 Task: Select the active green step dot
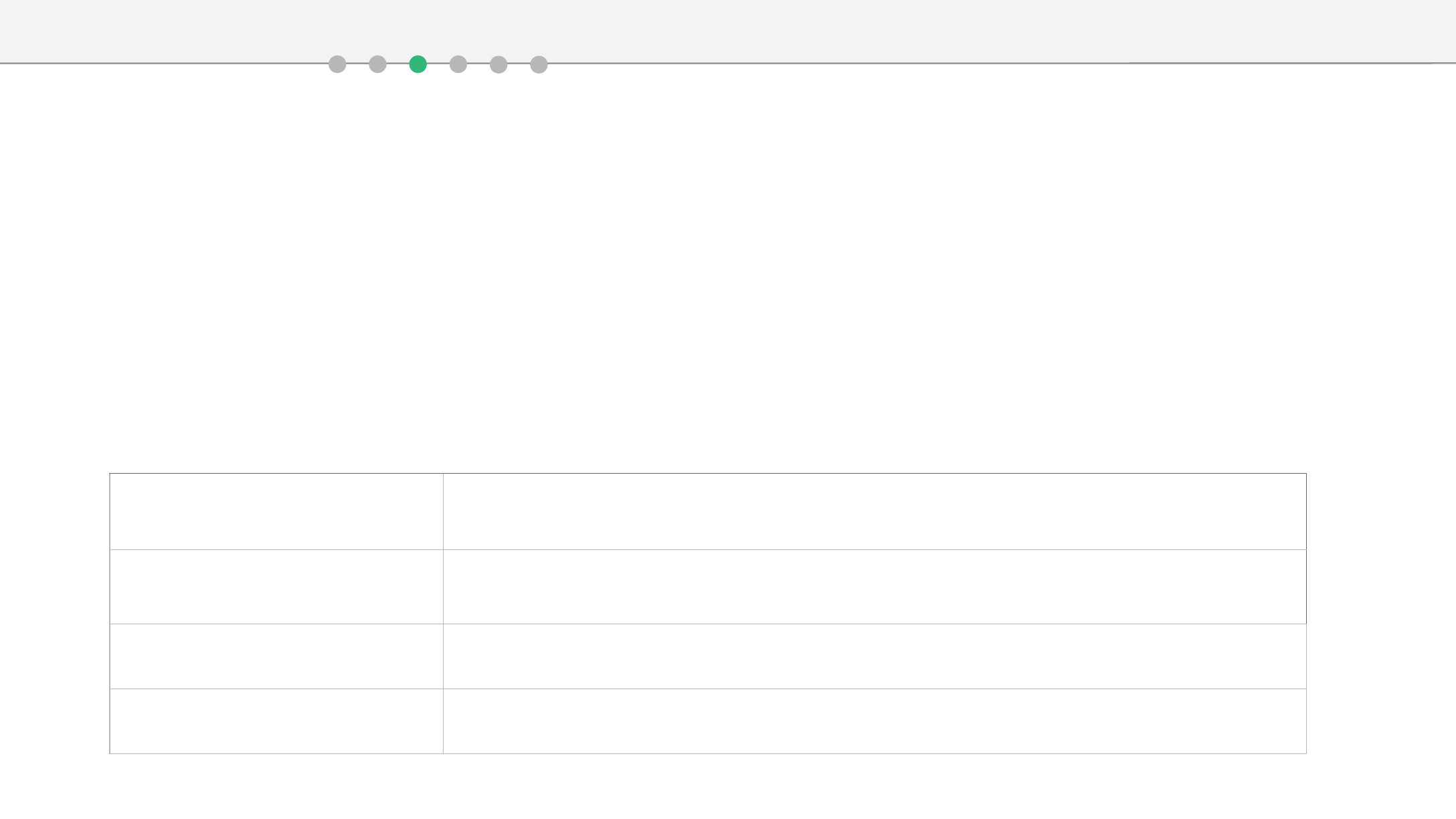pyautogui.click(x=418, y=64)
